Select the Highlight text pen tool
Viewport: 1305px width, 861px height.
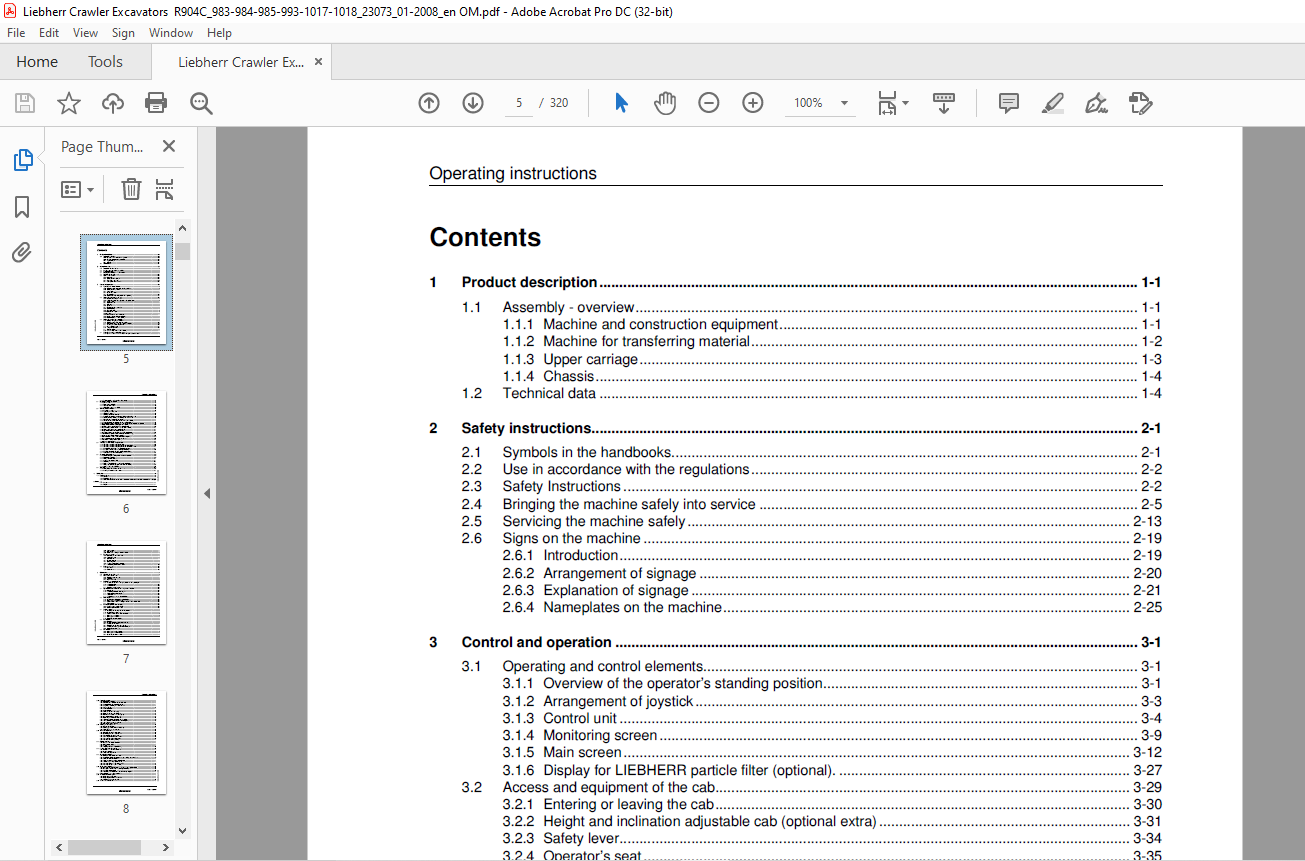tap(1052, 103)
